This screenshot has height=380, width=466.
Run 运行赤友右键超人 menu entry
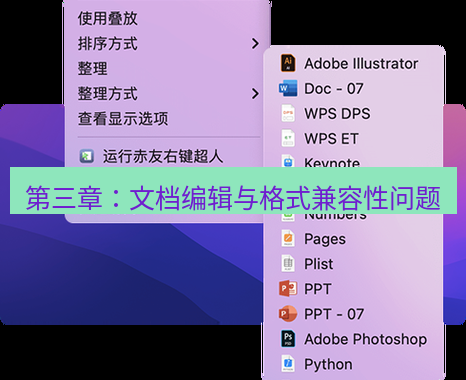click(x=163, y=156)
